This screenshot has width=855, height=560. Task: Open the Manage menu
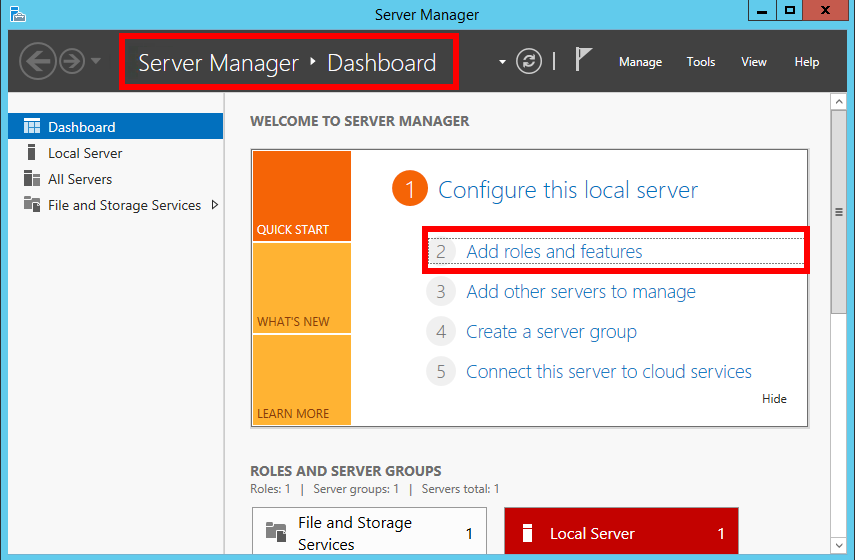(640, 62)
